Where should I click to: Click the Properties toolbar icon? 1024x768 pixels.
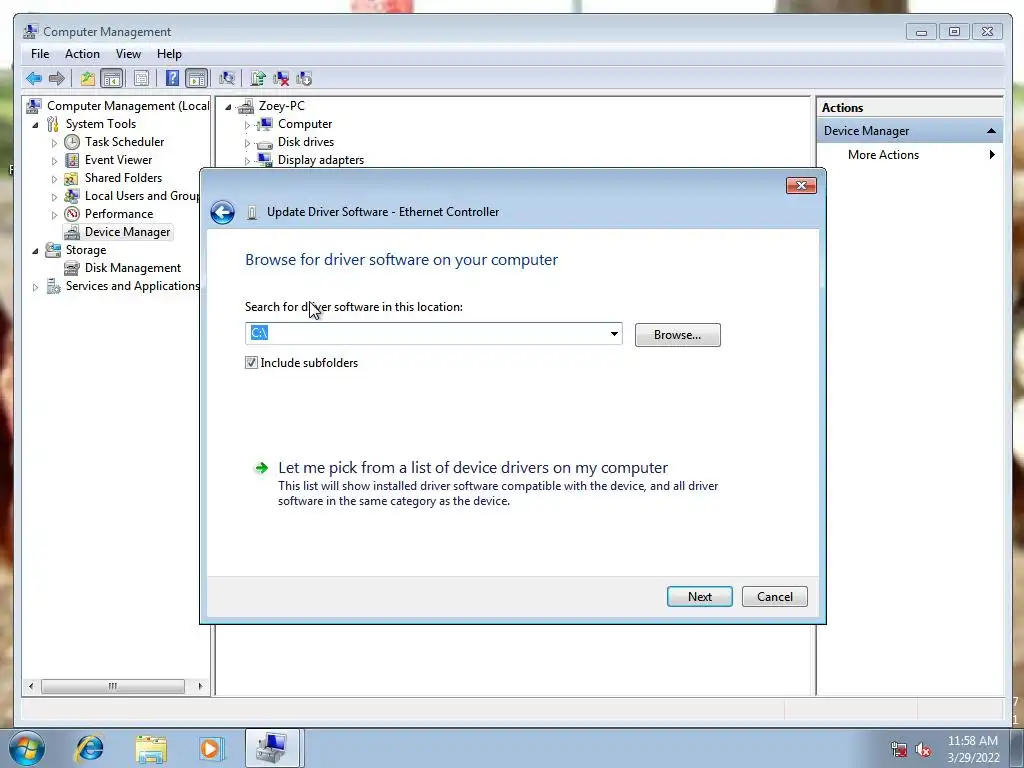click(141, 79)
